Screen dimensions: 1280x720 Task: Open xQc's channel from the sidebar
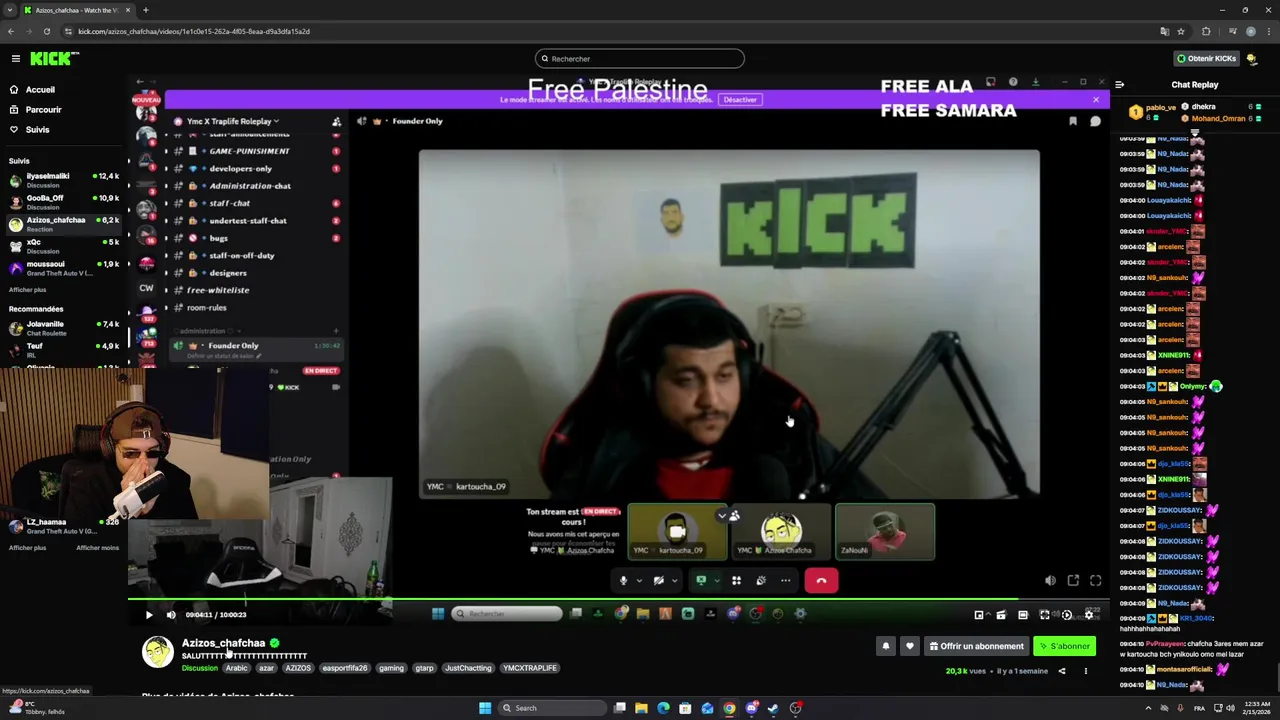click(x=64, y=246)
